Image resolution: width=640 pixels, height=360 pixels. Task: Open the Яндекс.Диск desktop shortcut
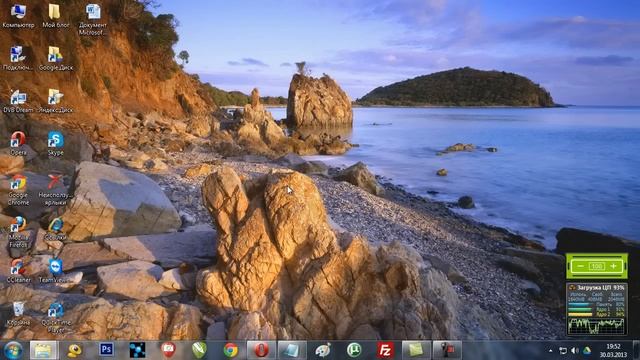pyautogui.click(x=56, y=101)
